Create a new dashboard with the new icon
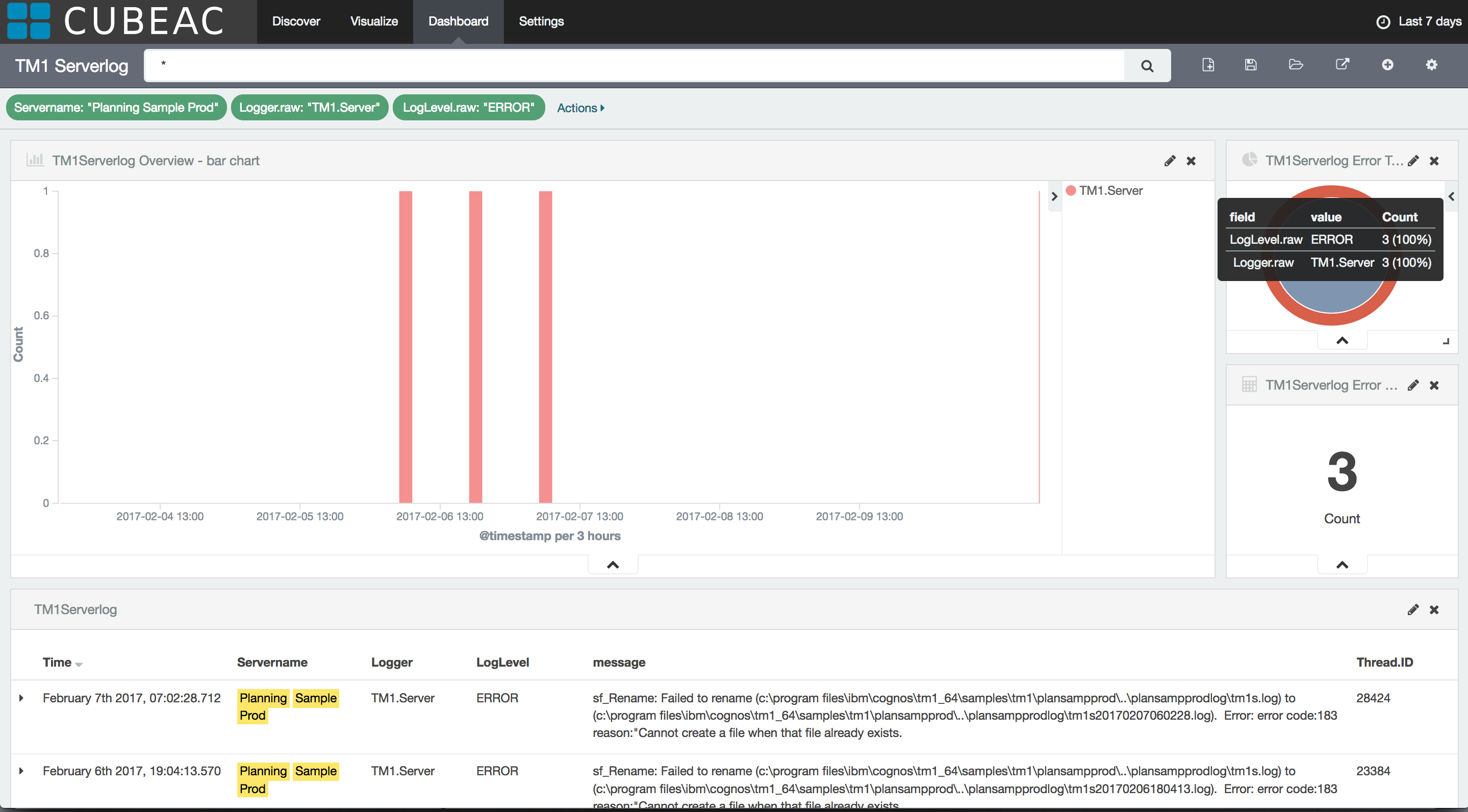 click(x=1208, y=65)
